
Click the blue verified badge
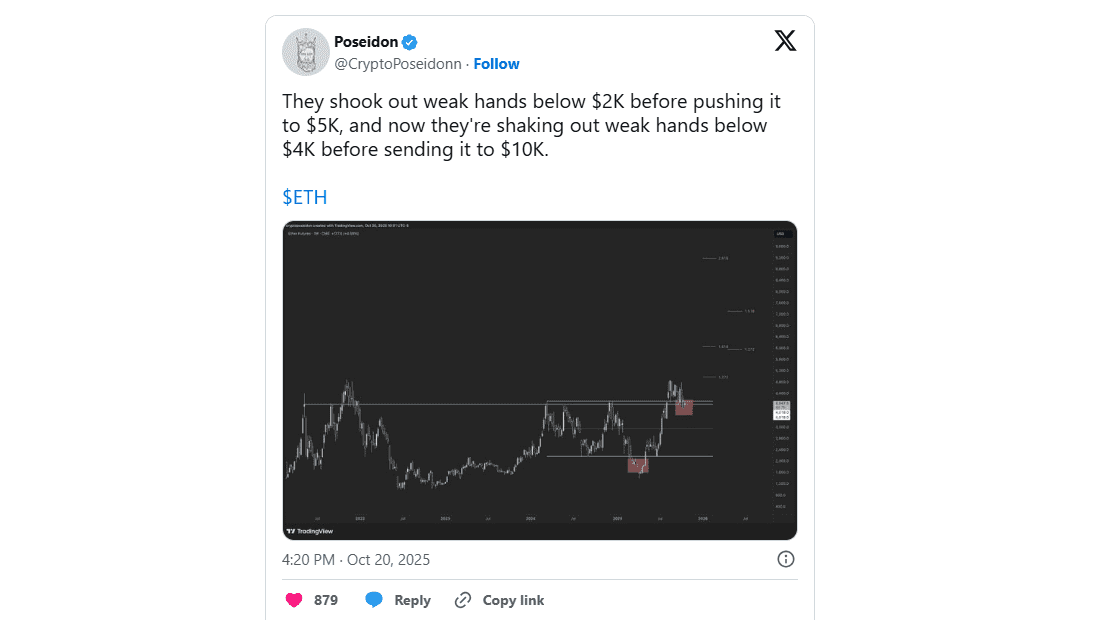410,42
